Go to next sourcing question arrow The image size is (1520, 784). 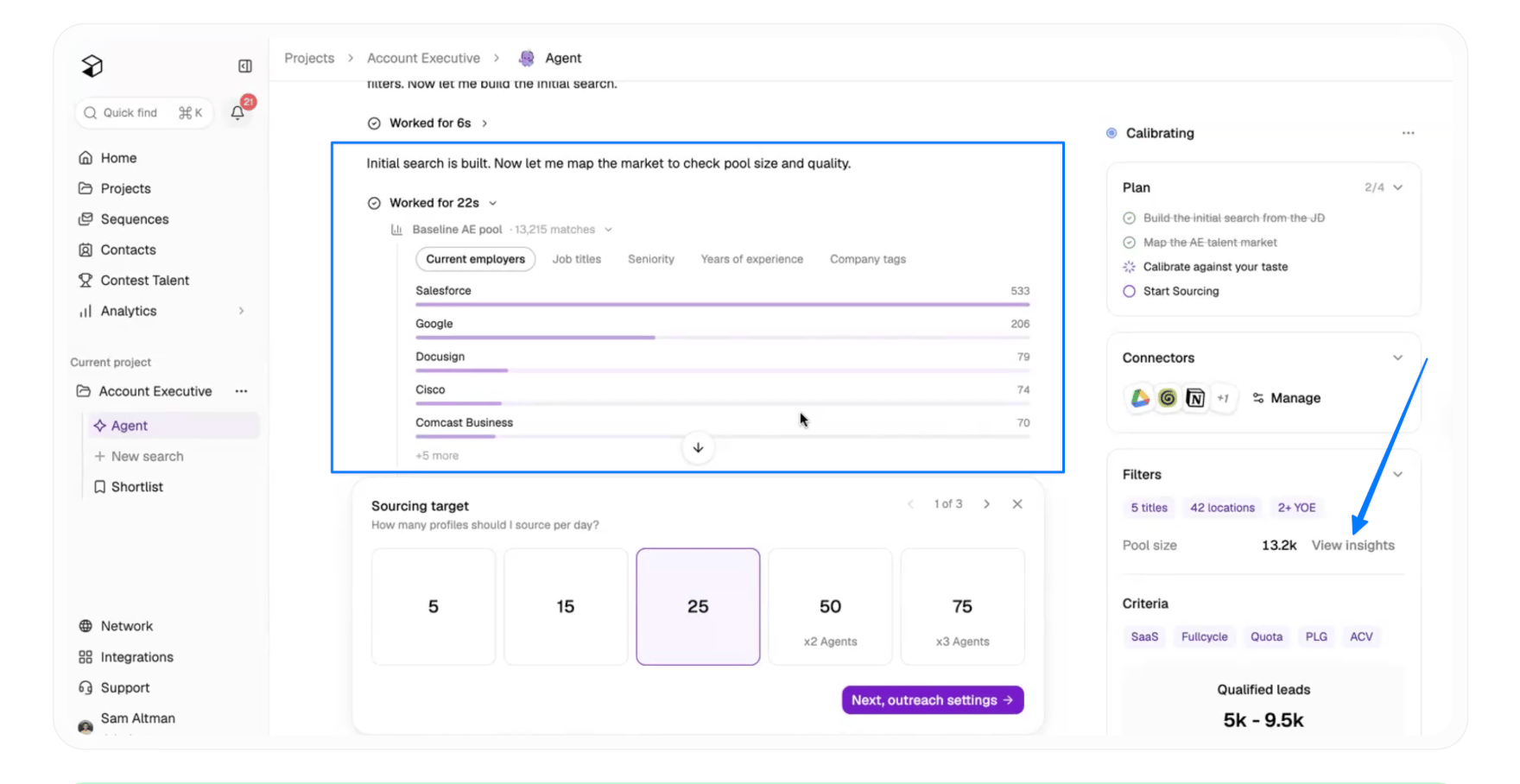click(x=986, y=504)
